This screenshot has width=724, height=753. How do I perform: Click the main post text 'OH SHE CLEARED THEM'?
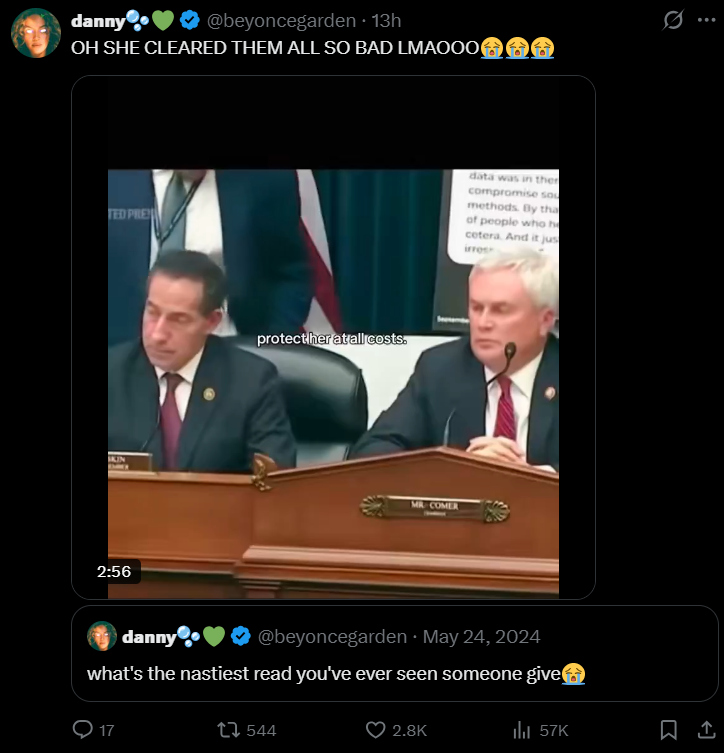(178, 48)
